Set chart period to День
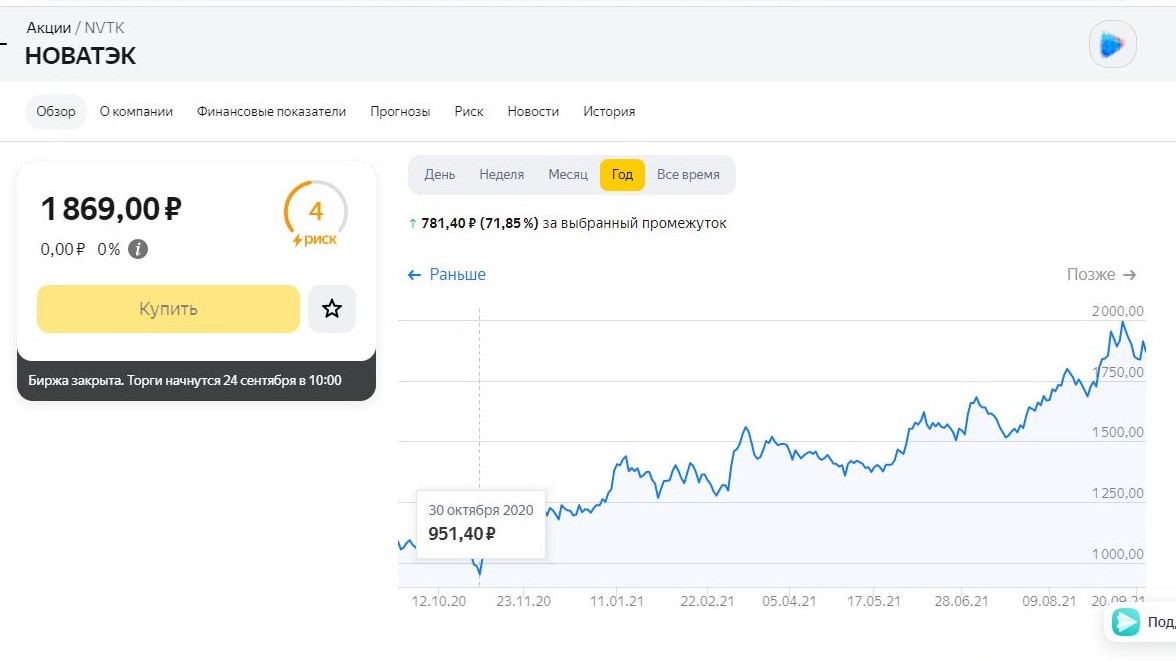The image size is (1176, 661). coord(440,174)
